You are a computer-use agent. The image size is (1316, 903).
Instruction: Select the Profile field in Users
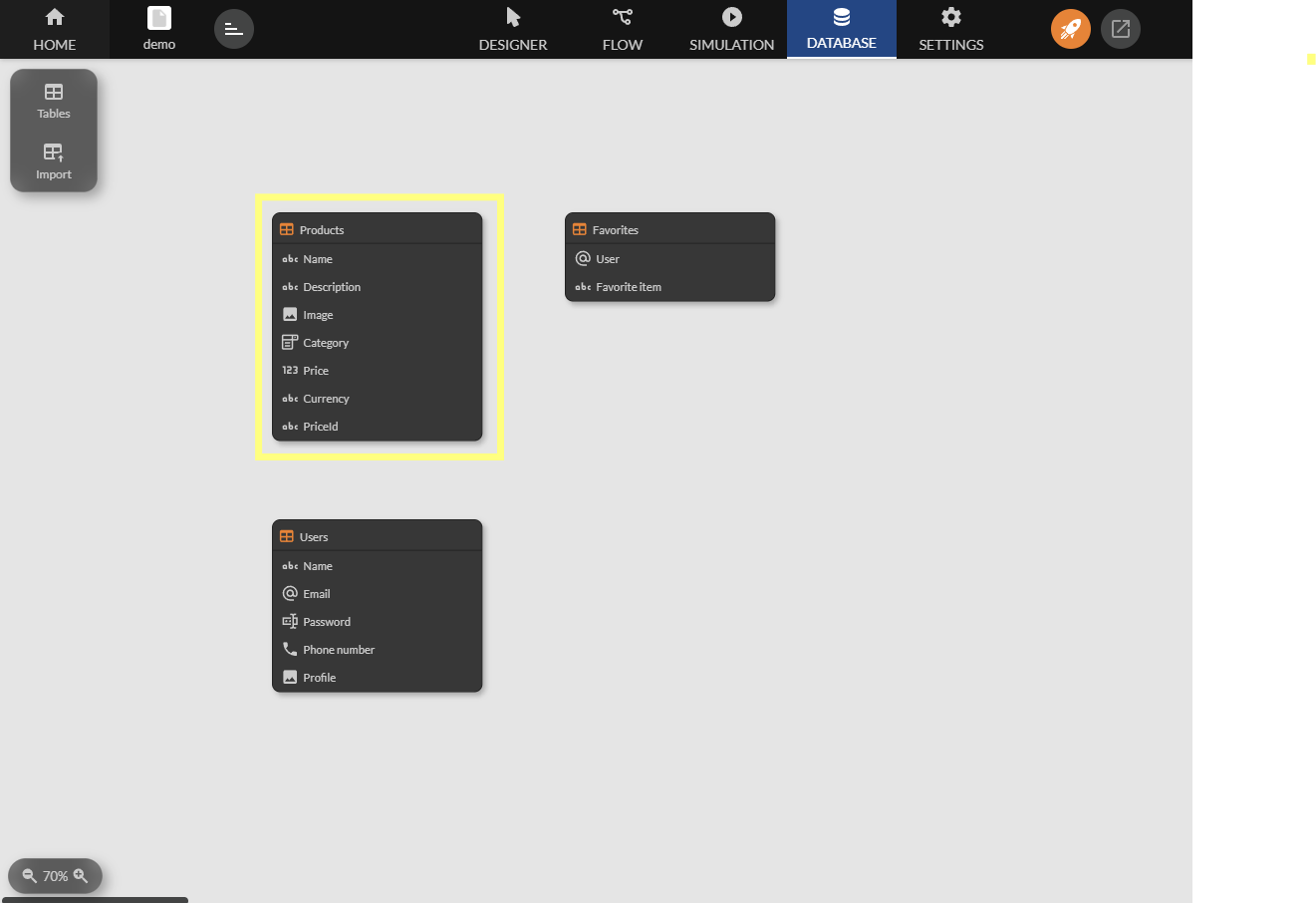pos(378,678)
